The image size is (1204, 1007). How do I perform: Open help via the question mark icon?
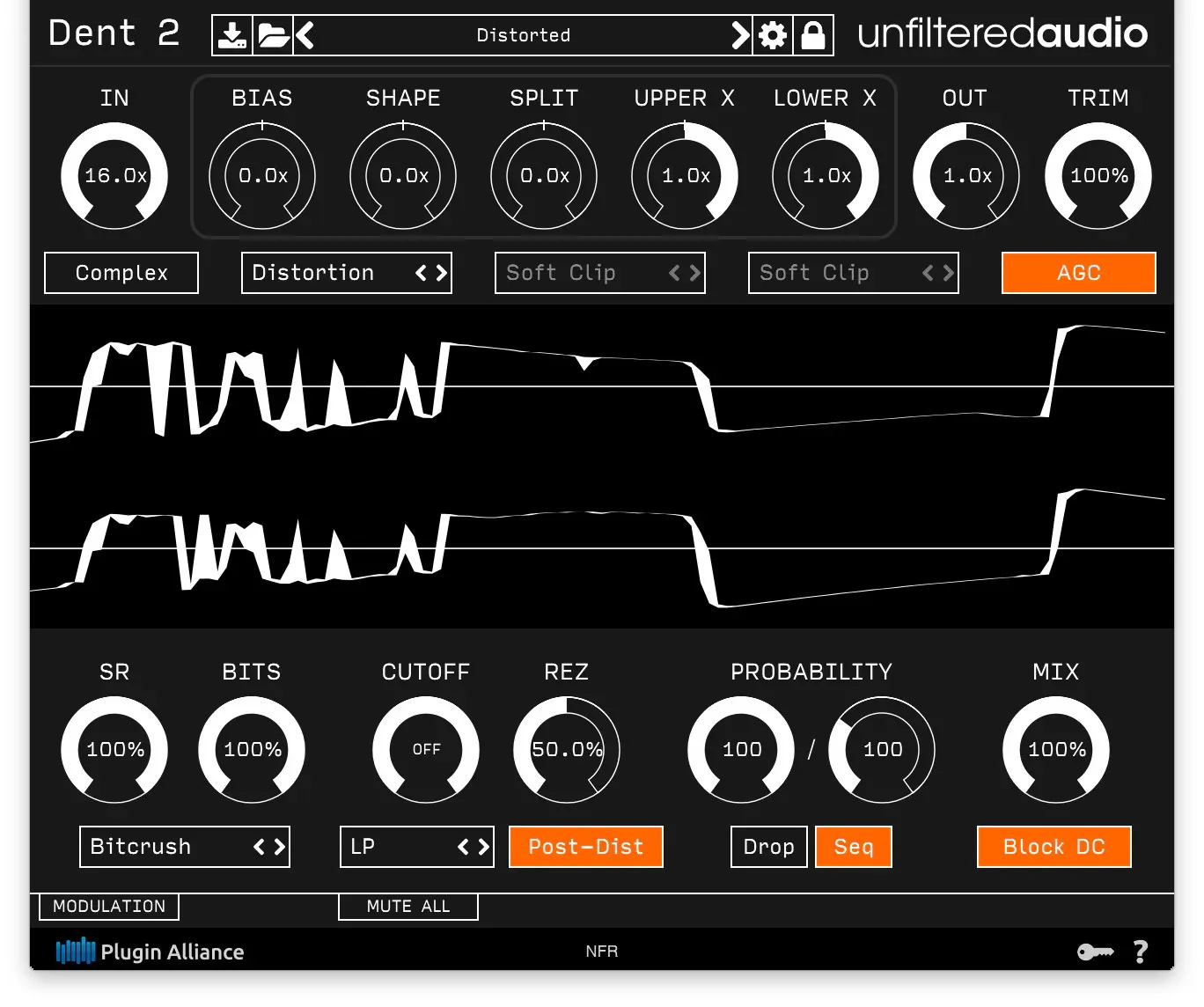(1141, 952)
